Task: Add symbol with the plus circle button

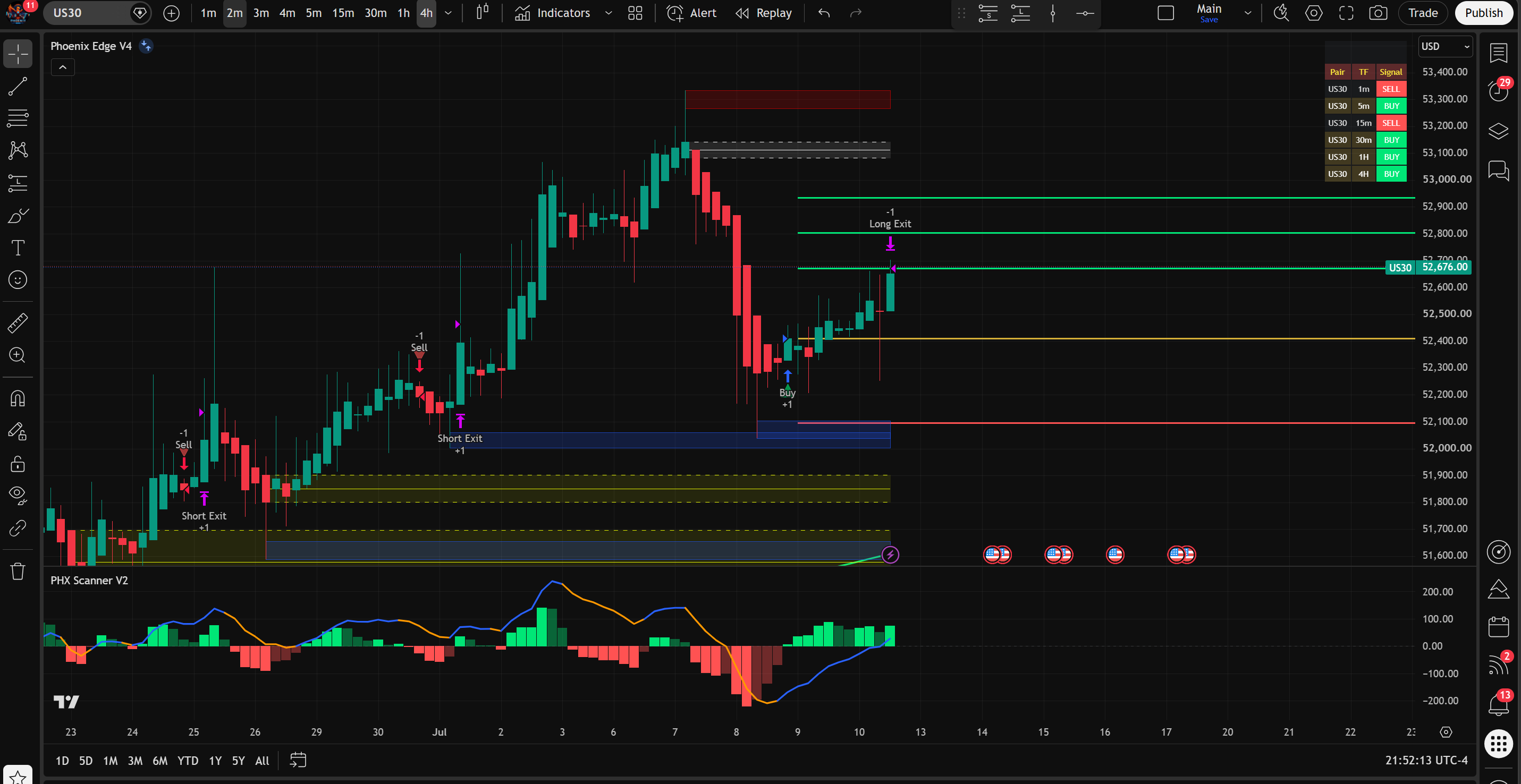Action: point(171,13)
